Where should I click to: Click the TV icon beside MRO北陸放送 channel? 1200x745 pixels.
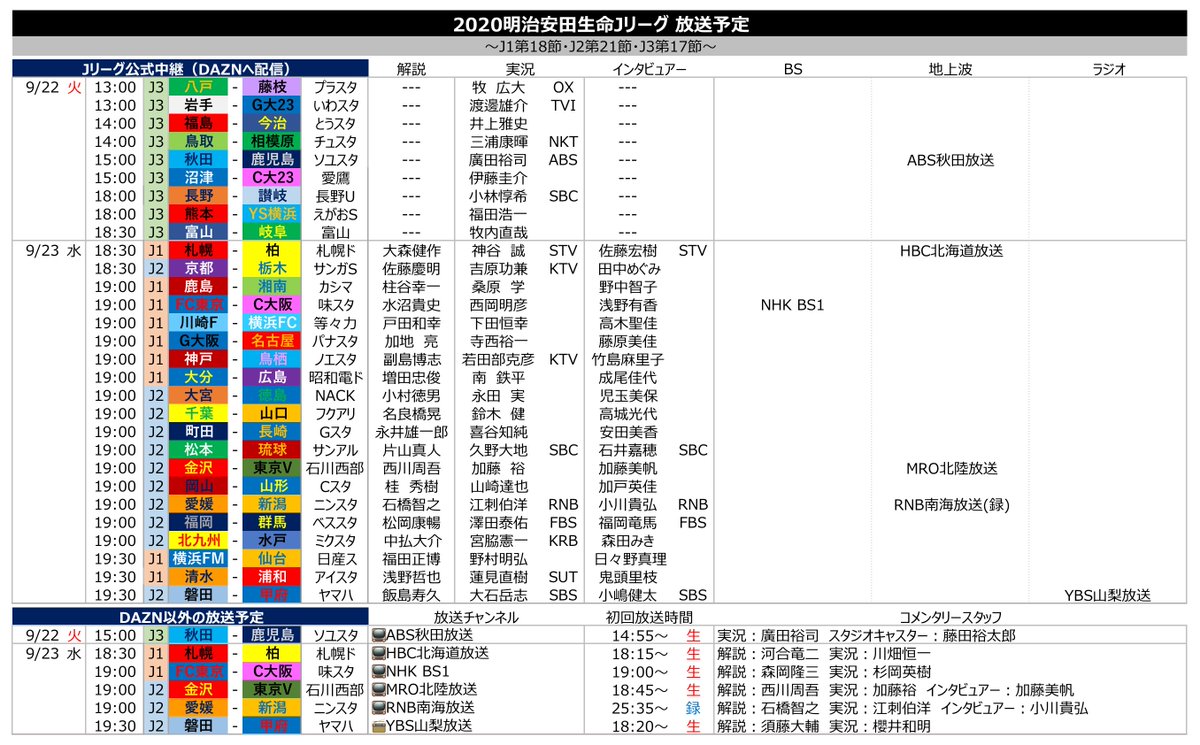point(378,689)
